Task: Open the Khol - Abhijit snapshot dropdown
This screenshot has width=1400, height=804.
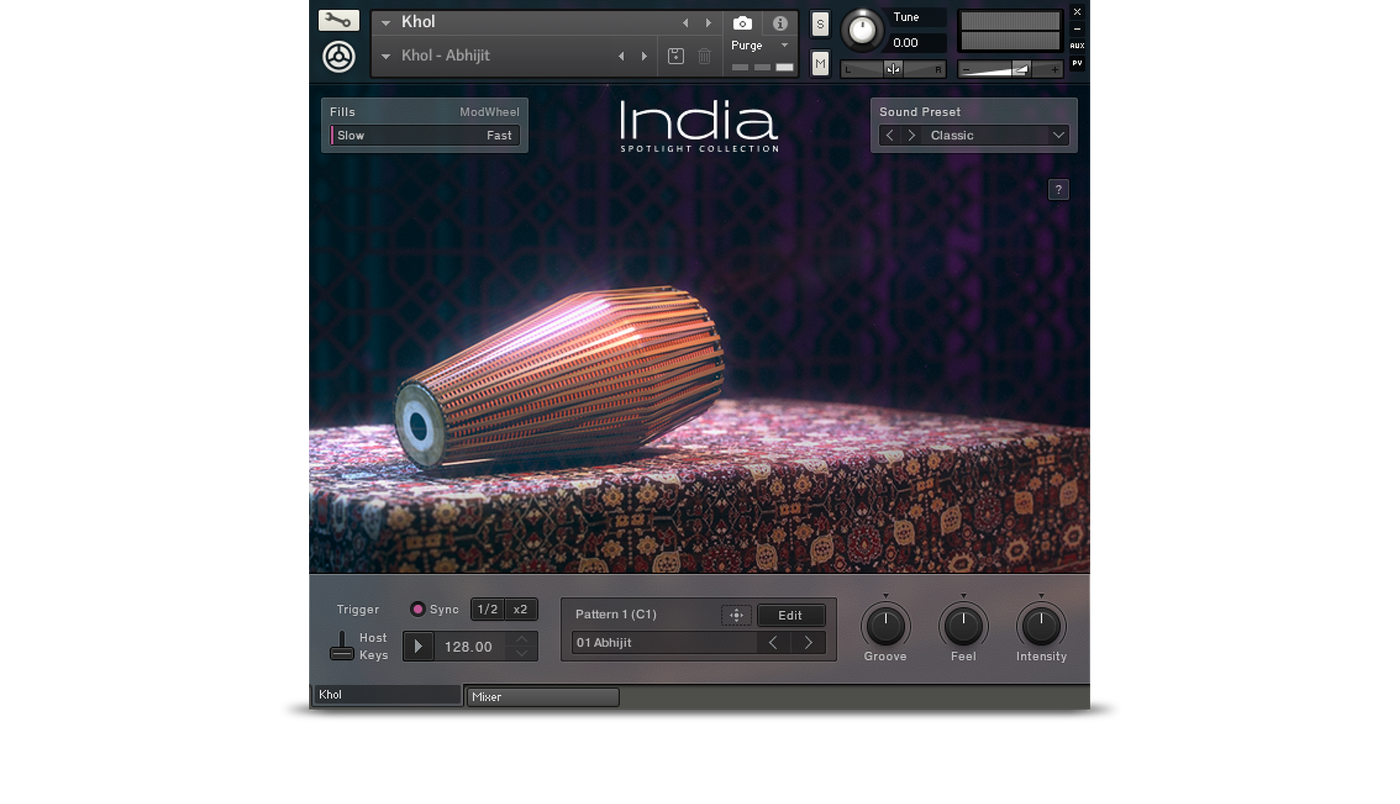Action: 386,56
